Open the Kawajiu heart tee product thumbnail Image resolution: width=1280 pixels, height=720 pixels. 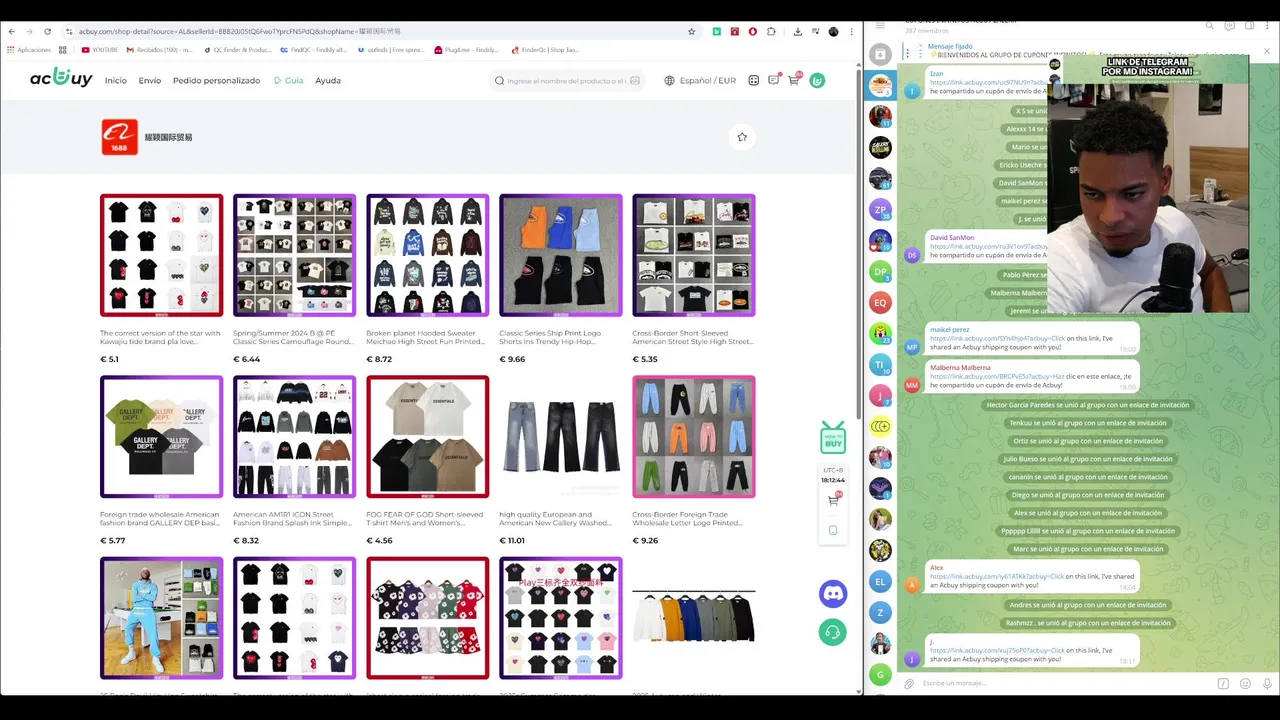tap(162, 255)
